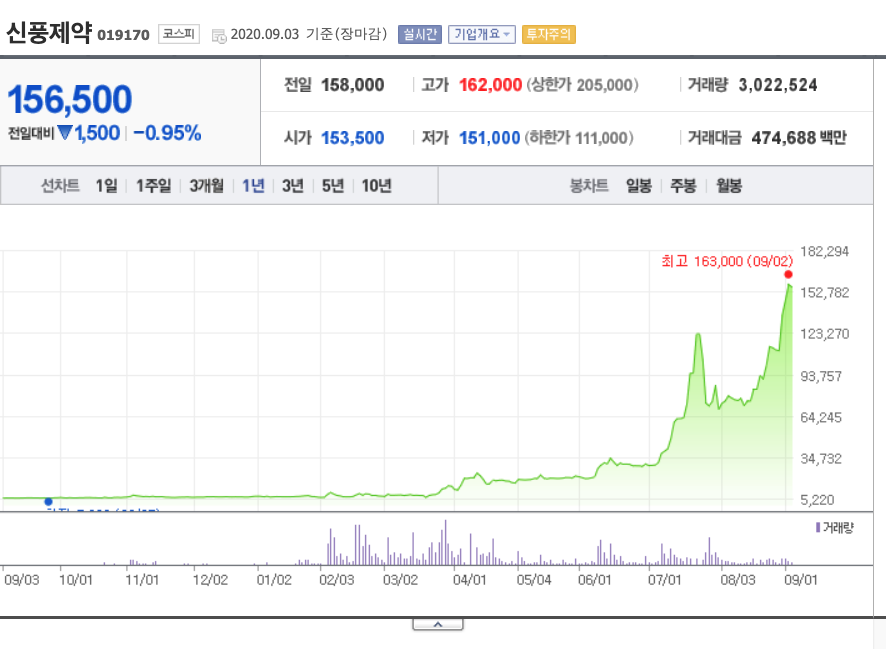Click the blue lowest-price marker dot

49,502
